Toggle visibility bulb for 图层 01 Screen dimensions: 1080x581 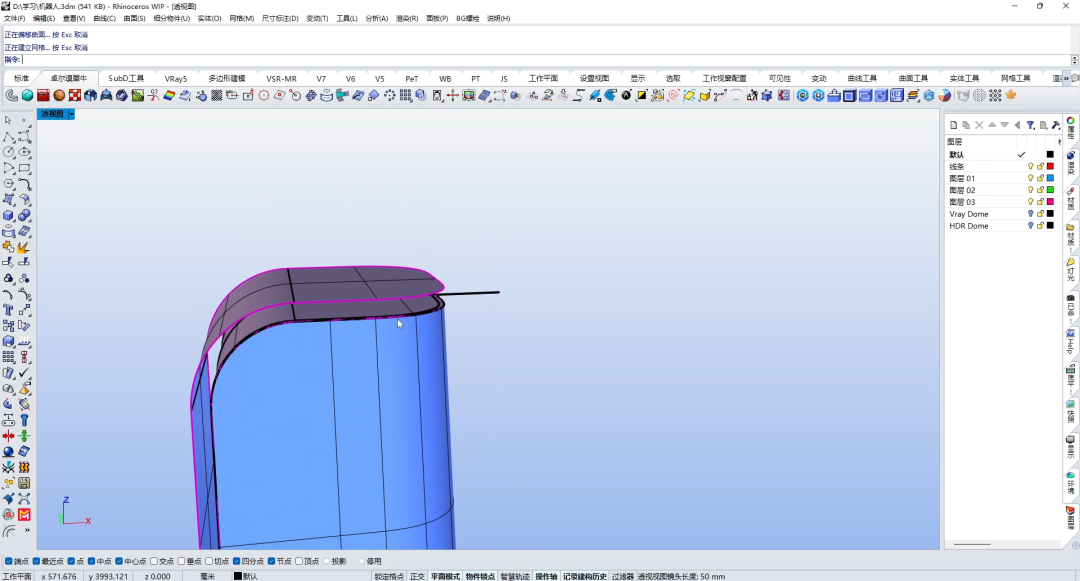tap(1030, 178)
